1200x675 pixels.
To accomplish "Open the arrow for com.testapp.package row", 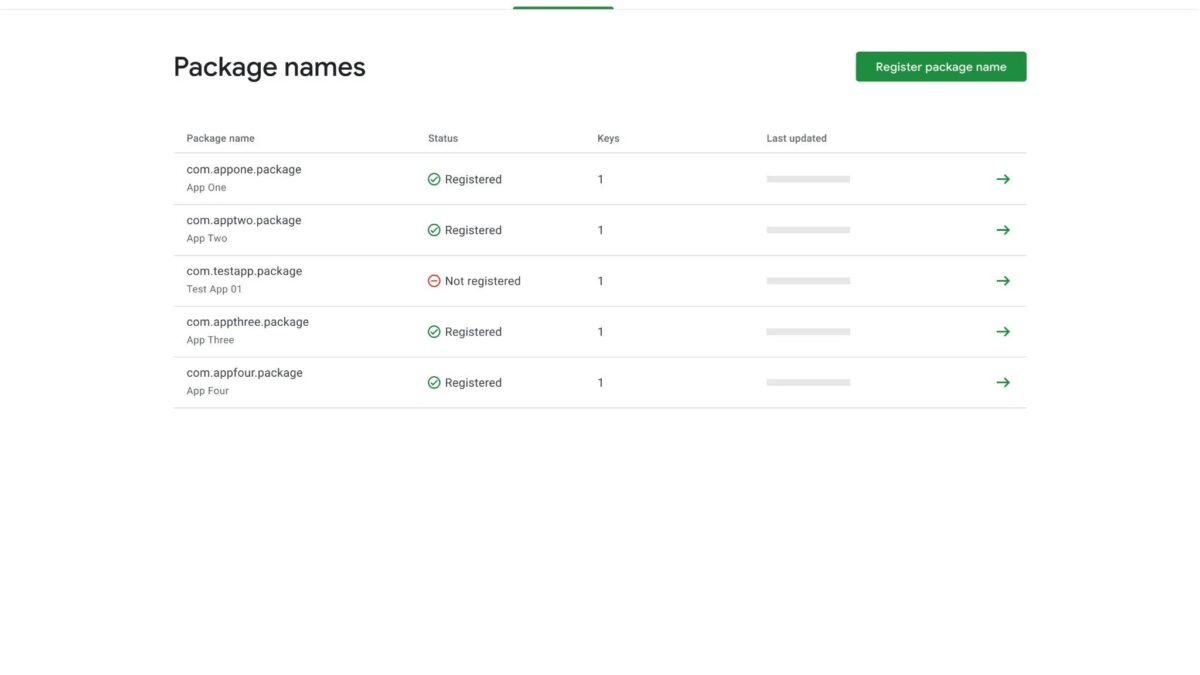I will (x=1003, y=280).
